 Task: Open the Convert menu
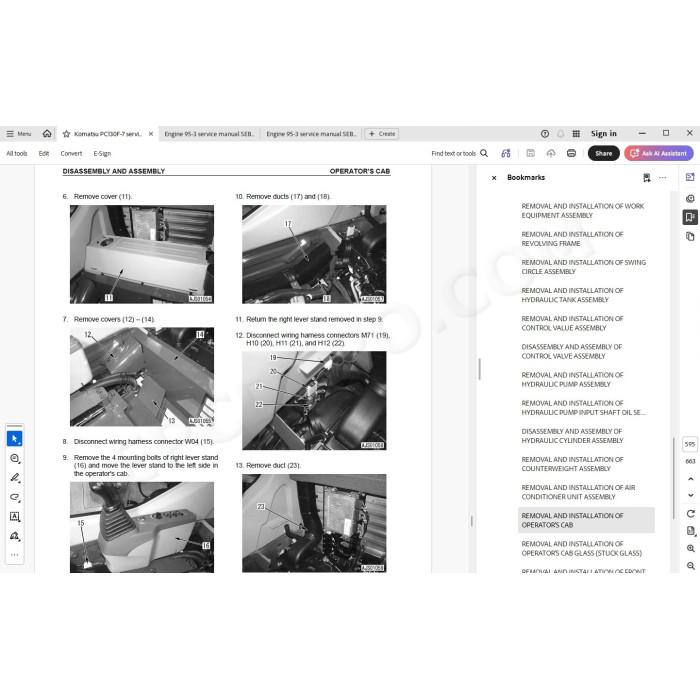(x=71, y=153)
